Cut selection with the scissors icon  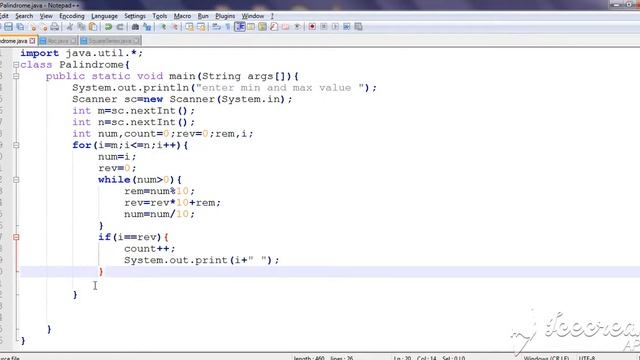pos(69,27)
